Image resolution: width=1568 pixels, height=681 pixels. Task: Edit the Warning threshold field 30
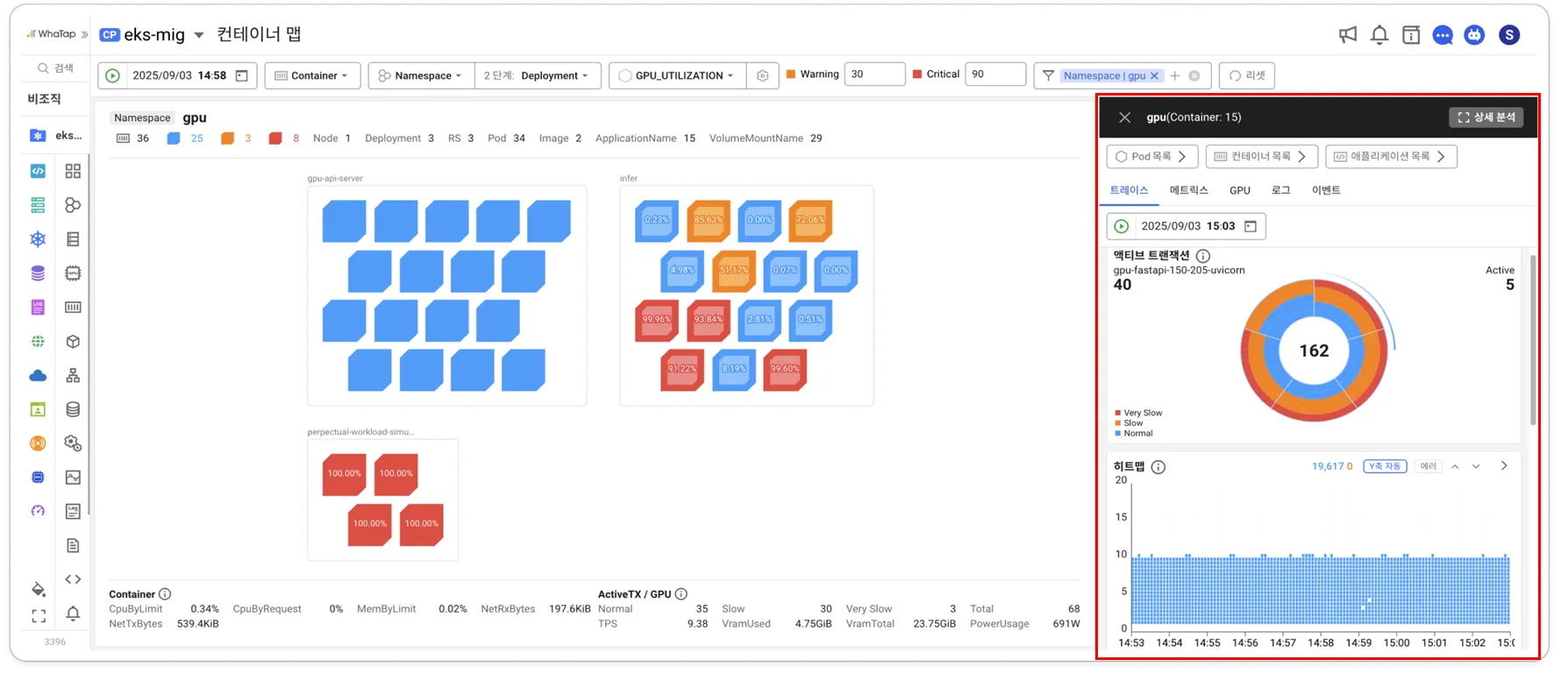coord(874,74)
